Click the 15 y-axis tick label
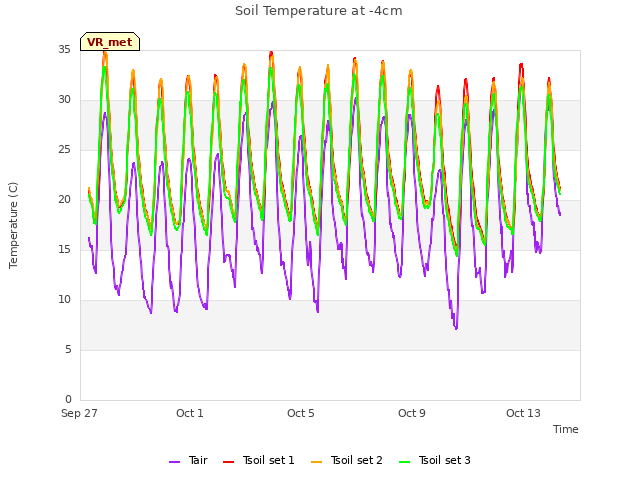The image size is (640, 480). coord(64,250)
